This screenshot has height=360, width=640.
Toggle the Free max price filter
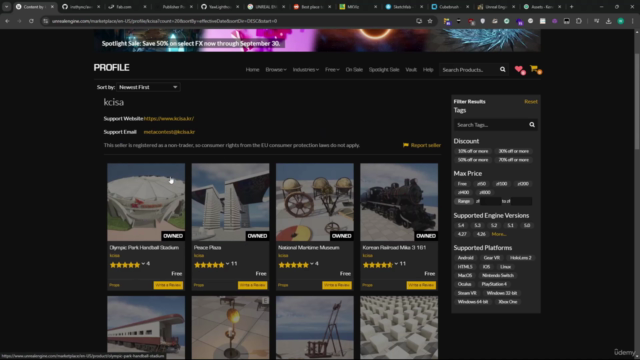coord(462,184)
